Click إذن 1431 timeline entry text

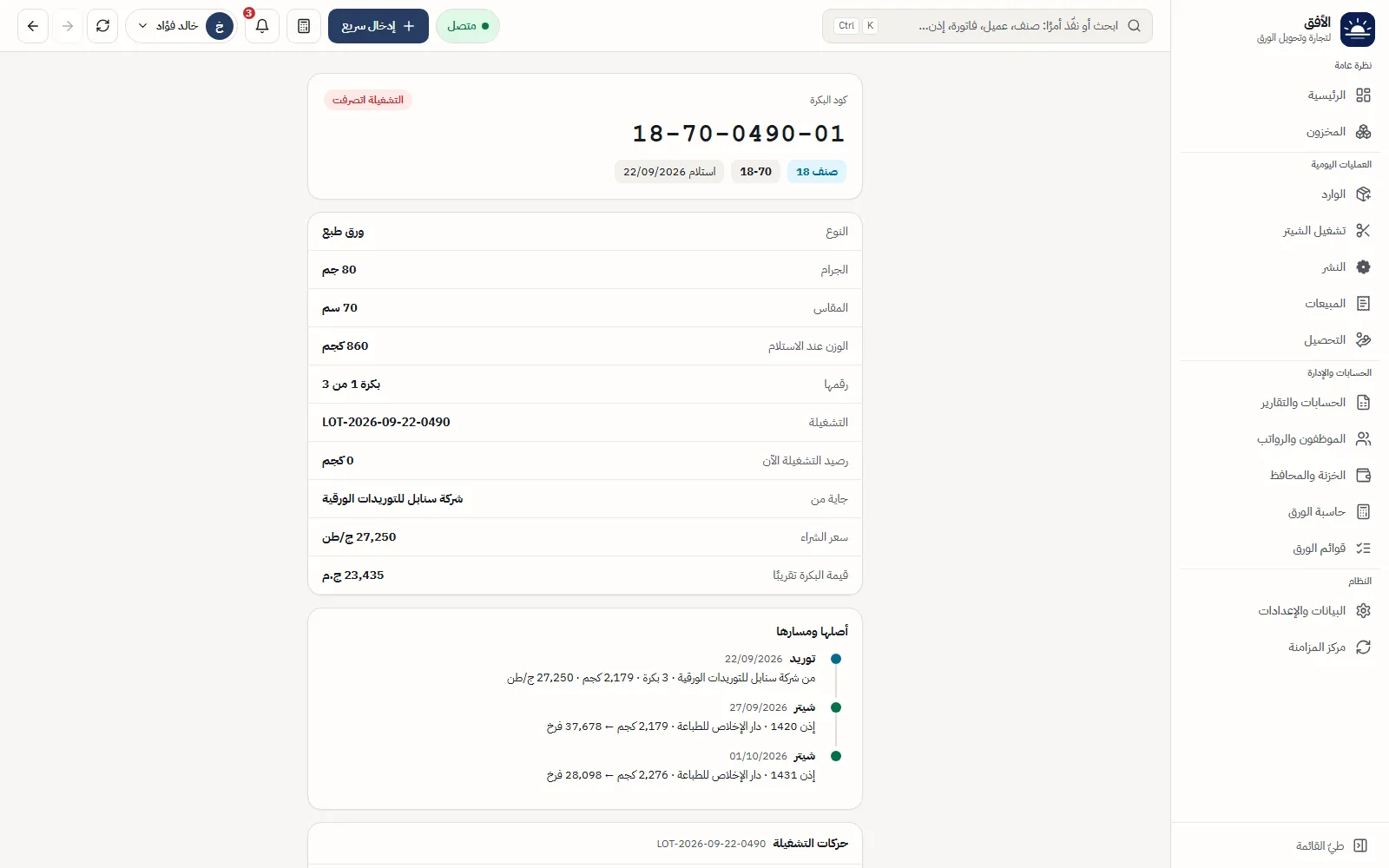(681, 775)
